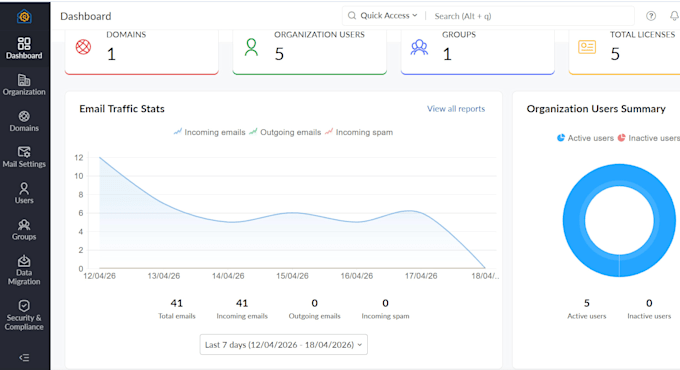Click the 41 Total emails value
Screen dimensions: 680x370
tap(177, 303)
